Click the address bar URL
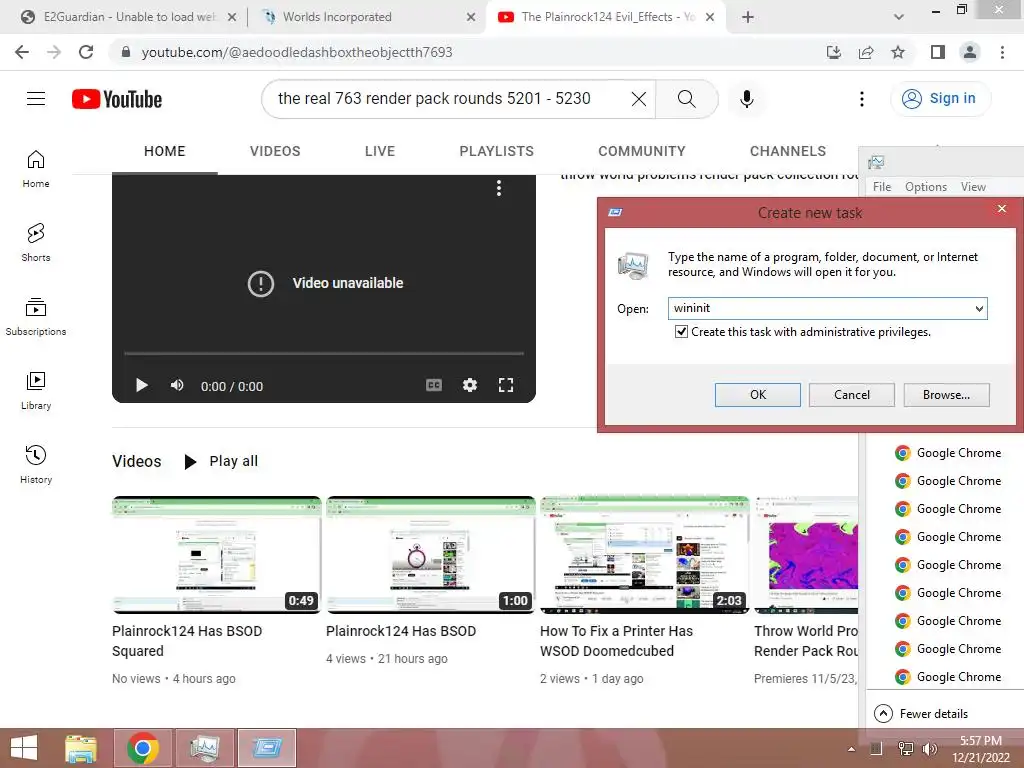 point(297,52)
